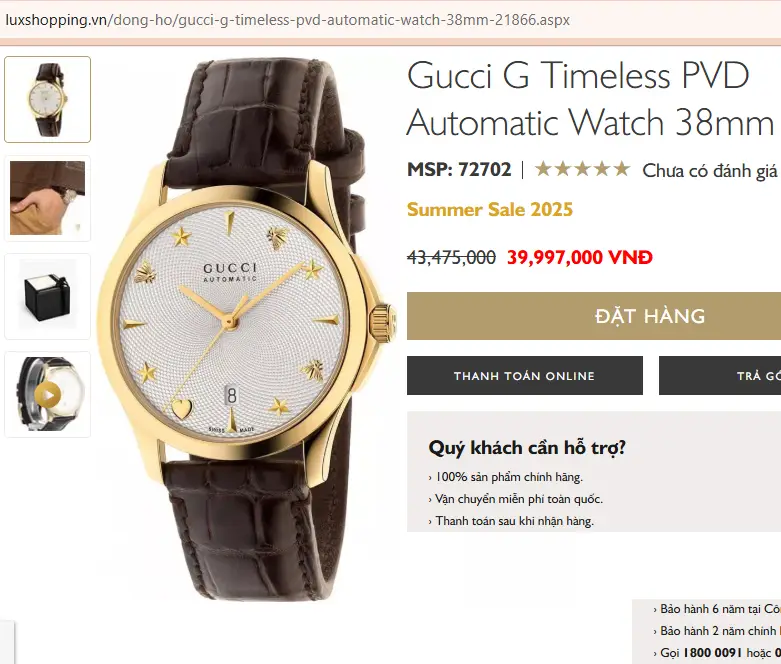Click the MSP: 72702 product code
781x664 pixels.
pos(459,169)
